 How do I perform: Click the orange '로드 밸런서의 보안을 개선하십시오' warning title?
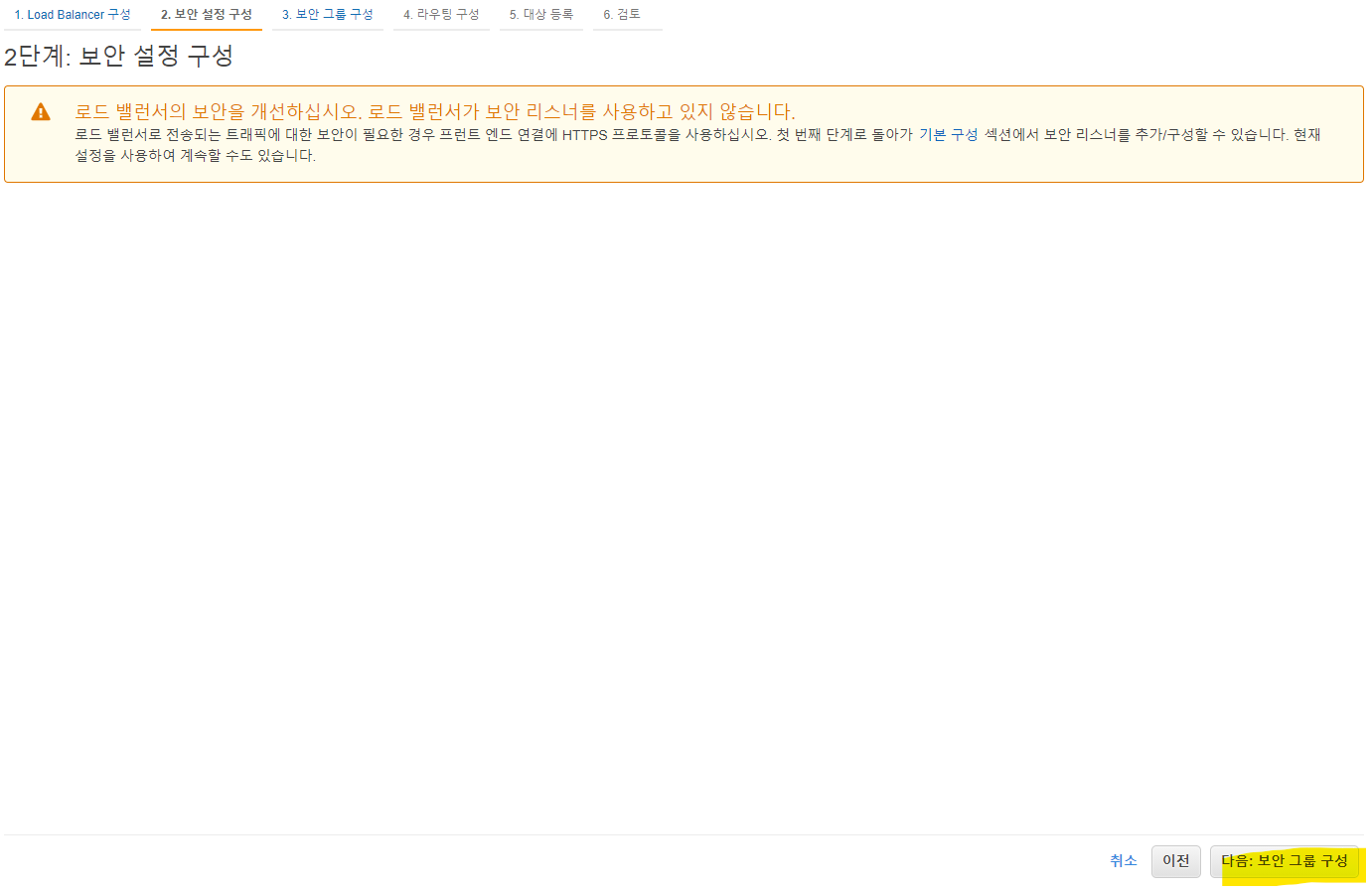[435, 111]
